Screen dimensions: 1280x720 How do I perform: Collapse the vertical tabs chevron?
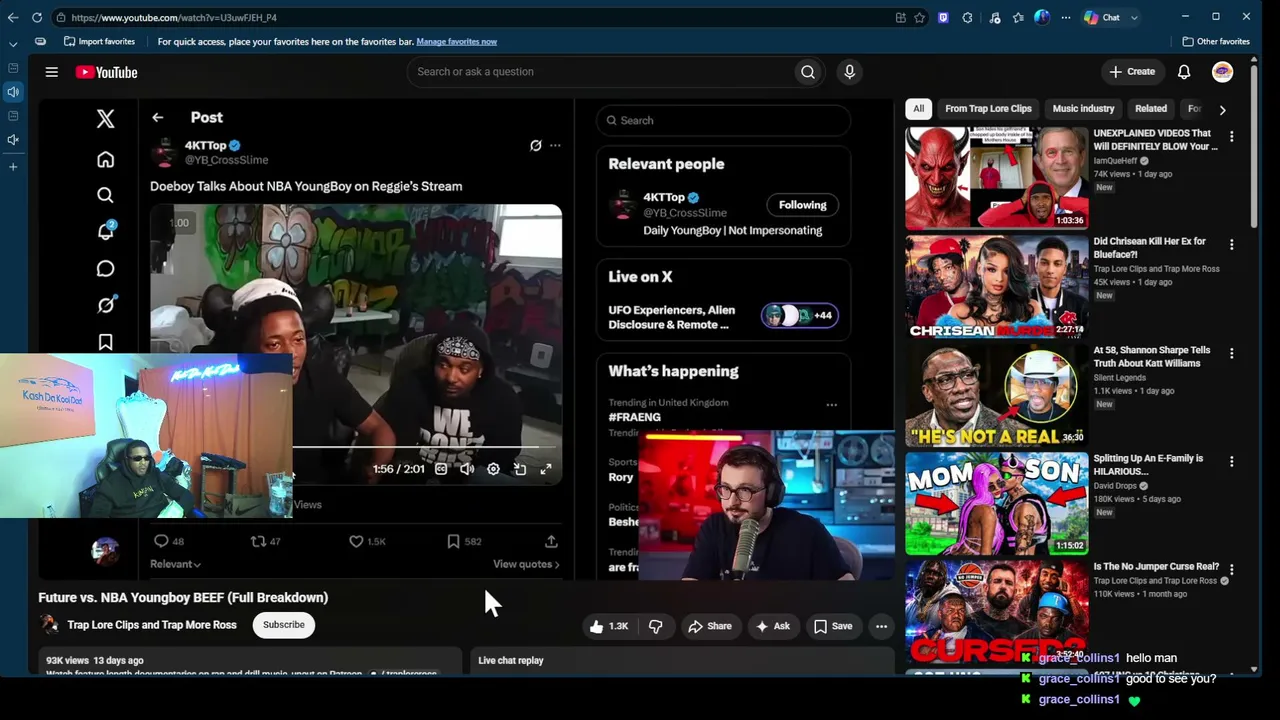[13, 44]
